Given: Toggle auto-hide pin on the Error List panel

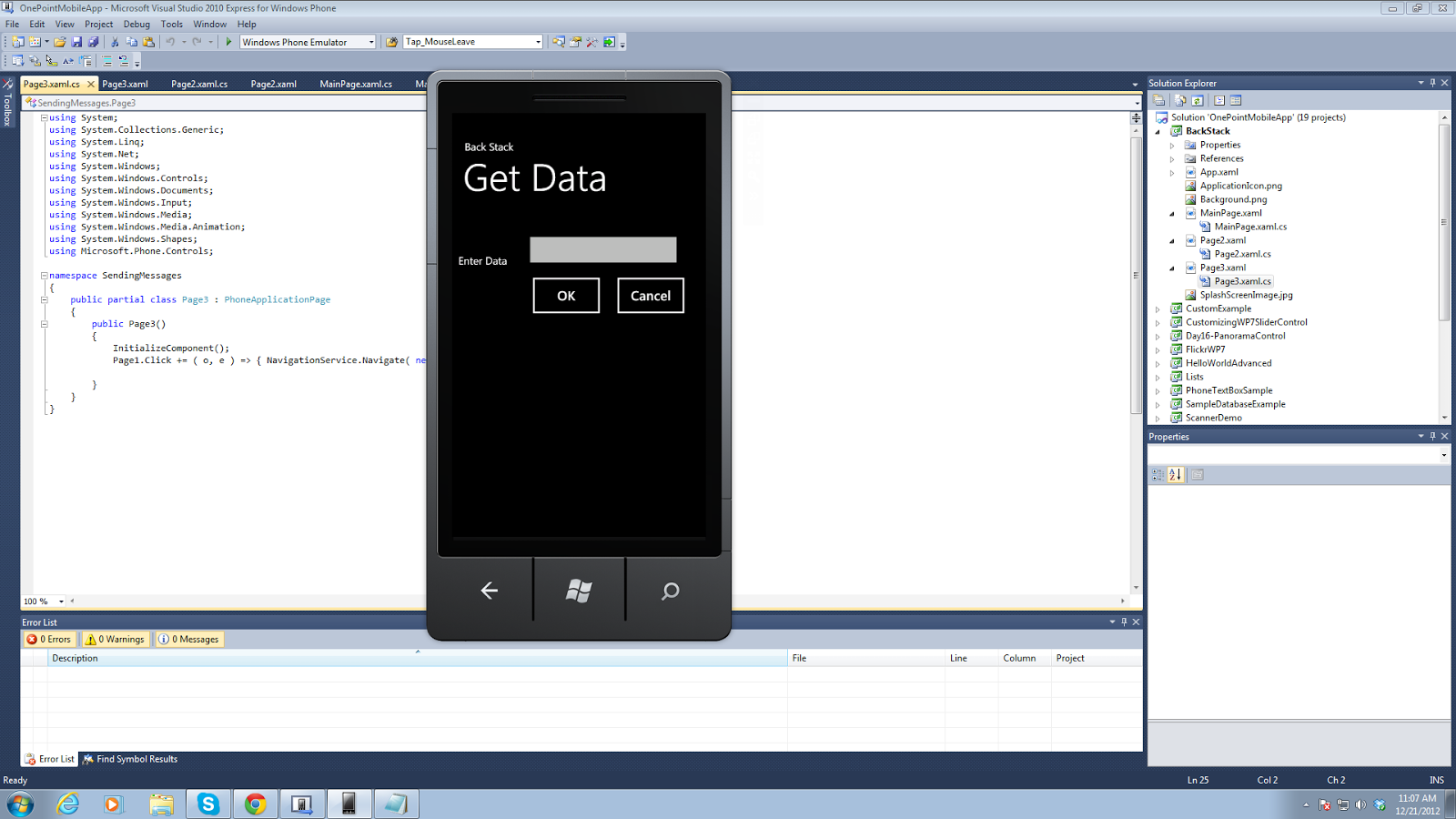Looking at the screenshot, I should coord(1125,622).
